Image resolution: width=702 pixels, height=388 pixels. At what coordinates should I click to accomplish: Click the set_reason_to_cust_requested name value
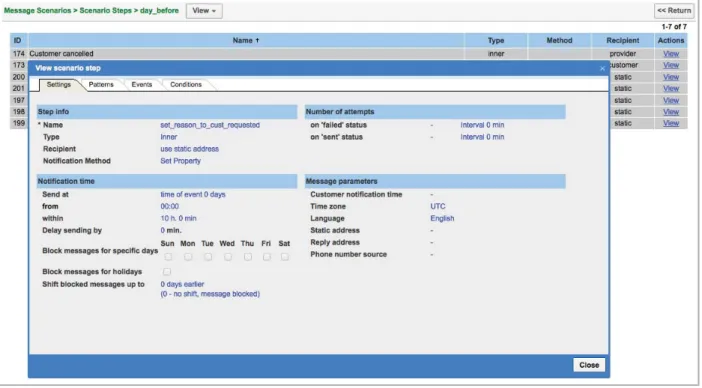coord(210,125)
